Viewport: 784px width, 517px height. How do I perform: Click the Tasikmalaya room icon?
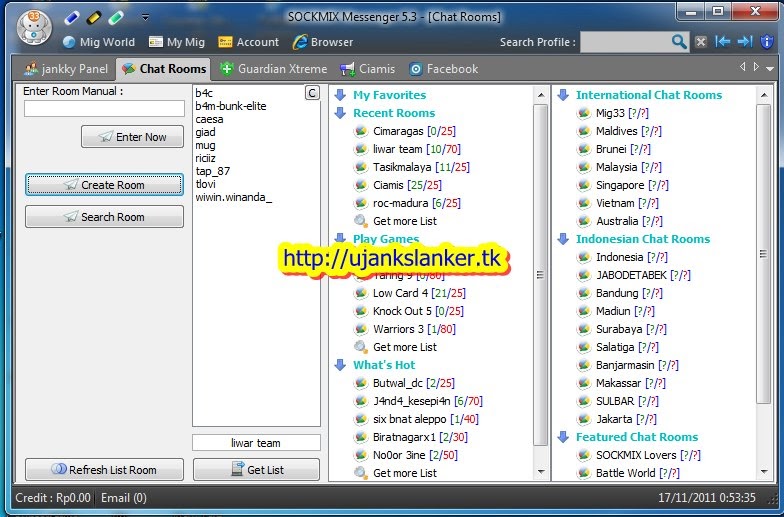360,167
